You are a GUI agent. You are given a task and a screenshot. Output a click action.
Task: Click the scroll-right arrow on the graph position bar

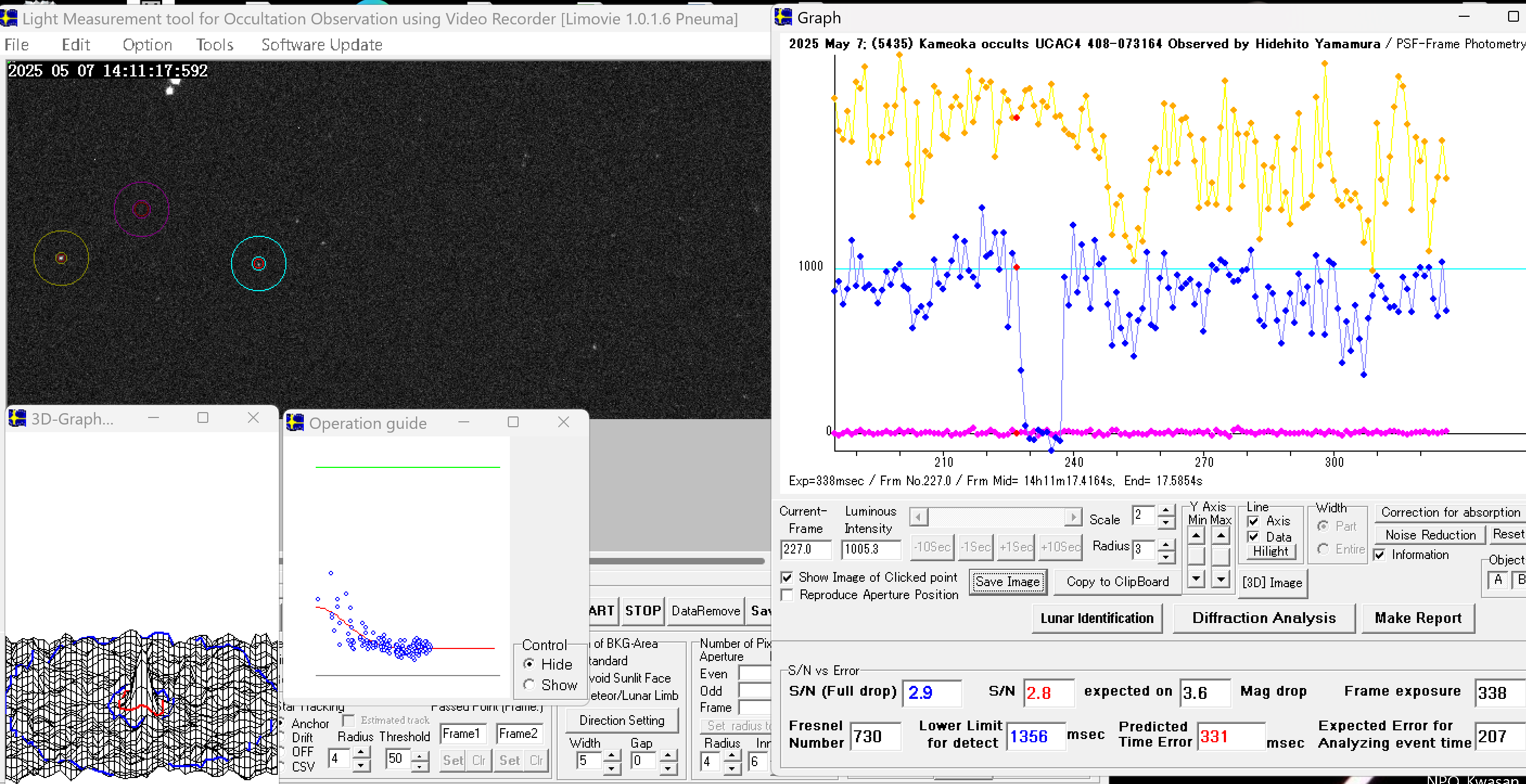tap(1073, 517)
